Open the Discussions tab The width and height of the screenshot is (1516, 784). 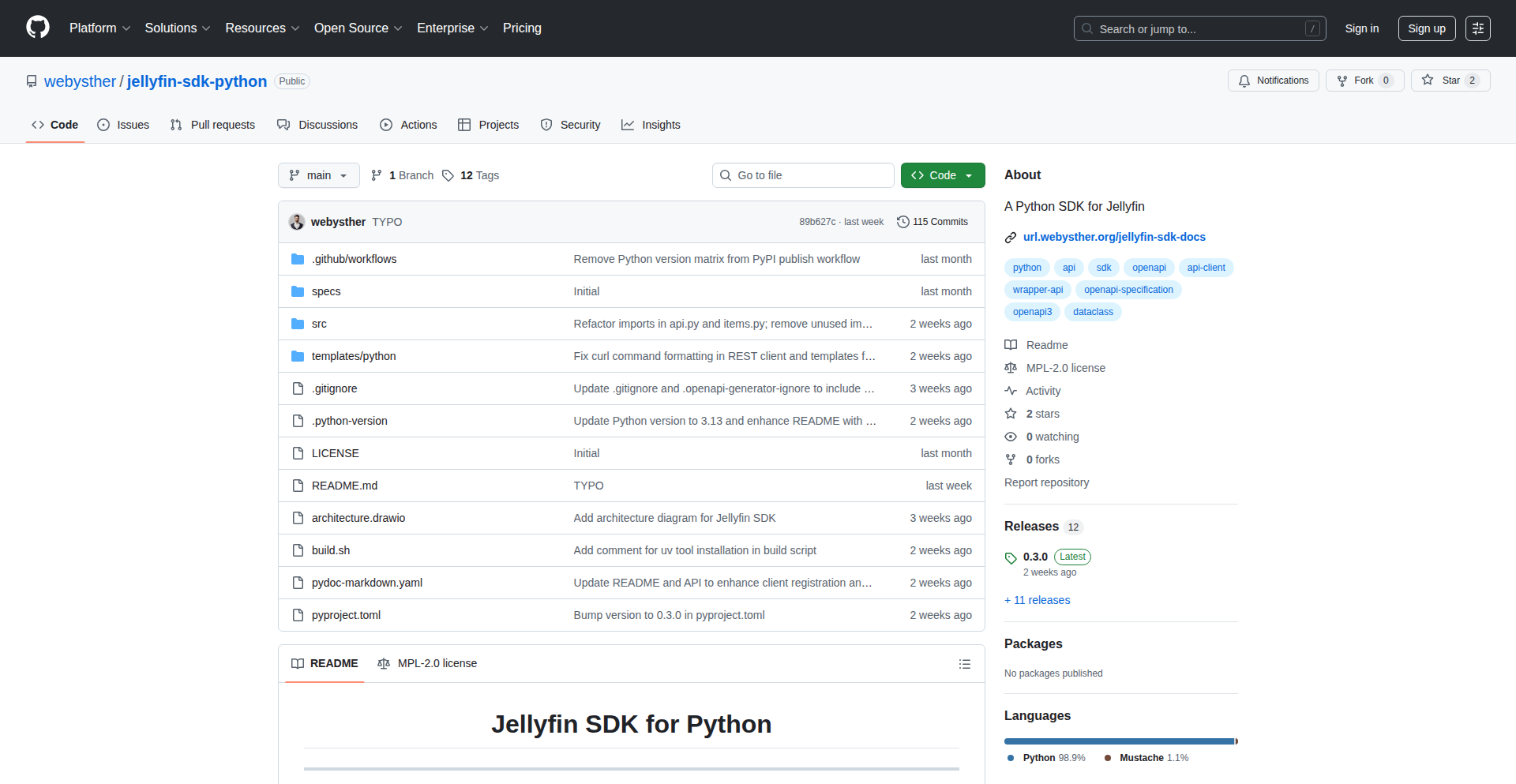(x=317, y=125)
